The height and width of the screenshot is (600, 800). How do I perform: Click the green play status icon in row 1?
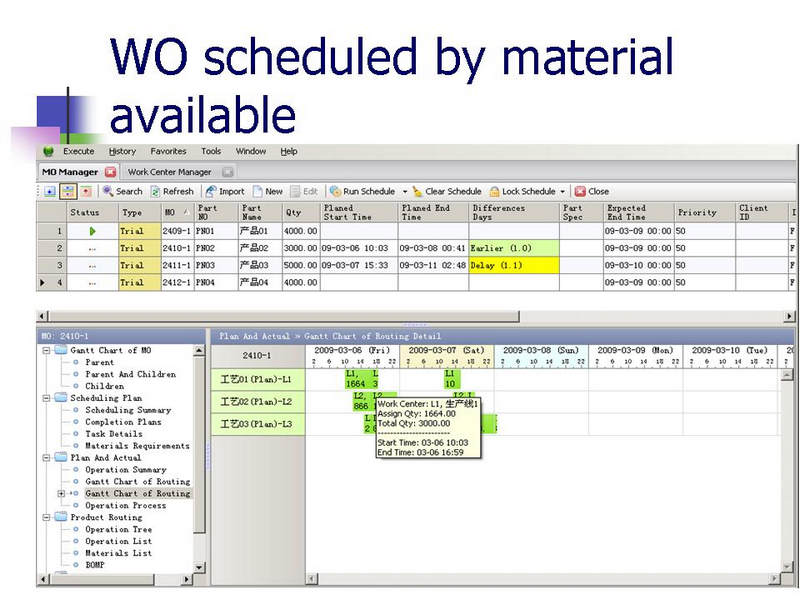pyautogui.click(x=92, y=231)
